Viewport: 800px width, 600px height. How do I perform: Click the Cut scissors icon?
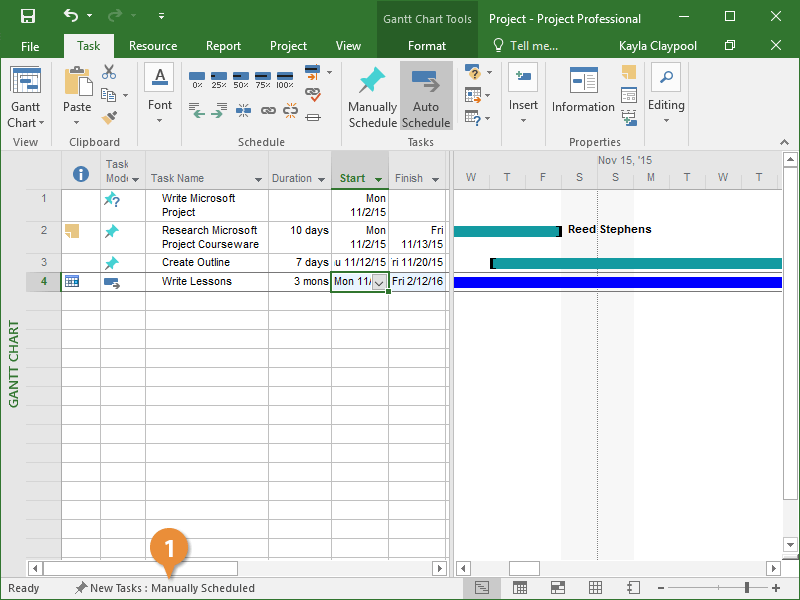tap(109, 72)
